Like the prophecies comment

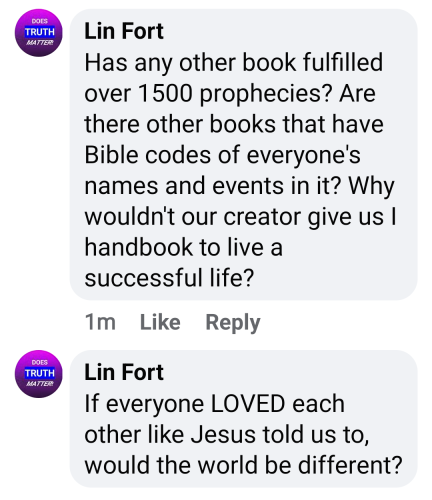160,322
